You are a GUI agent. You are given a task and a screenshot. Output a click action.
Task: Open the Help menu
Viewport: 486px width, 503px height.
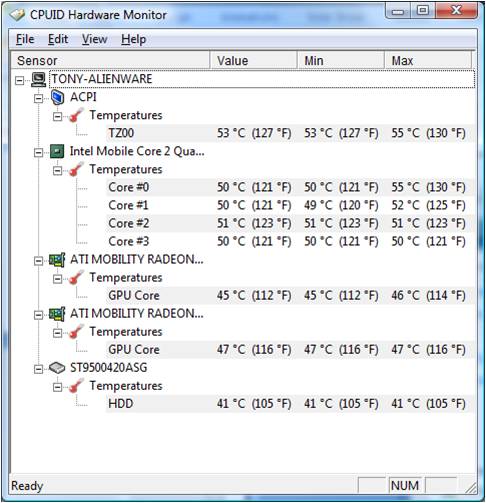click(x=133, y=39)
